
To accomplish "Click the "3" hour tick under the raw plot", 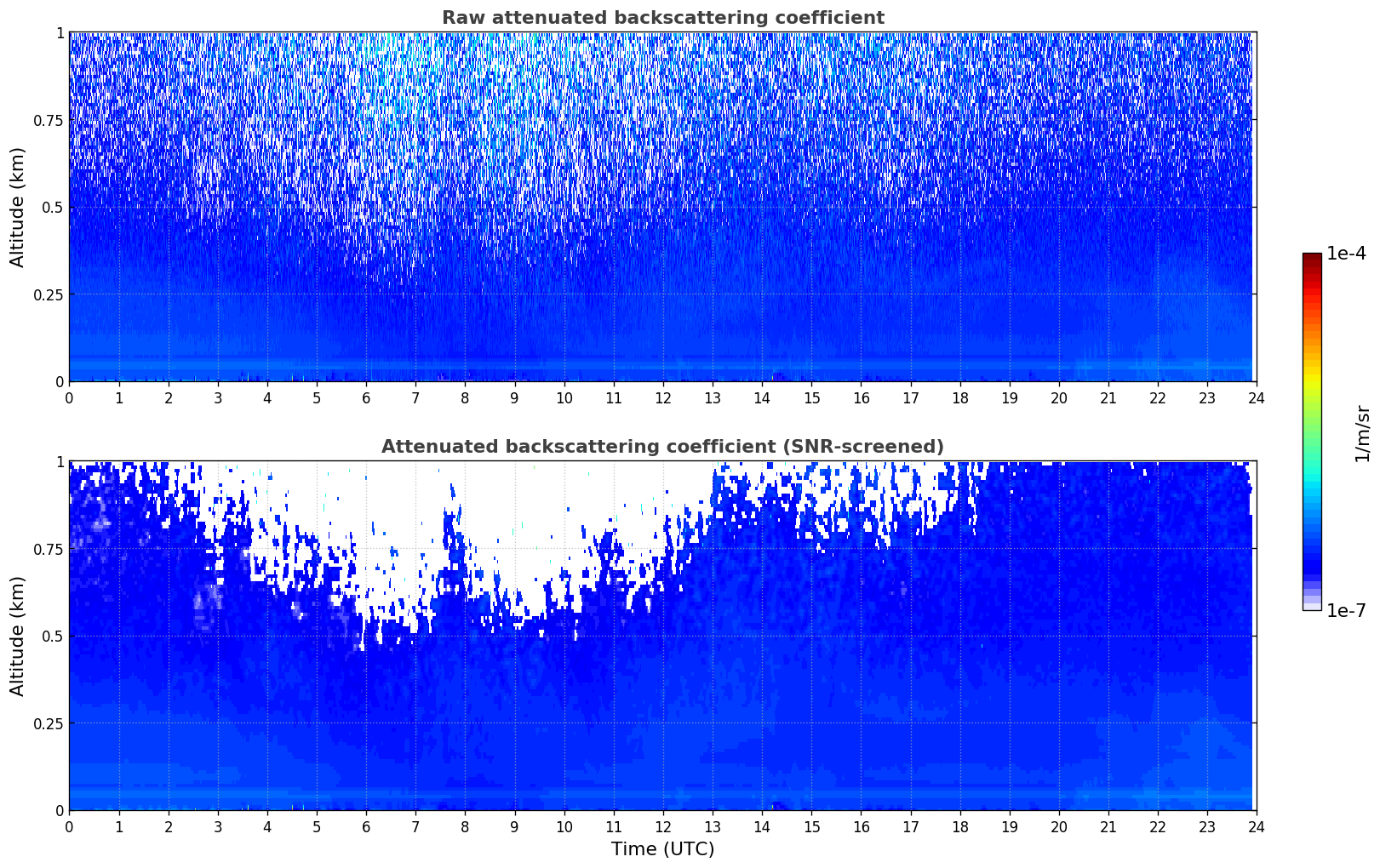I will [218, 397].
